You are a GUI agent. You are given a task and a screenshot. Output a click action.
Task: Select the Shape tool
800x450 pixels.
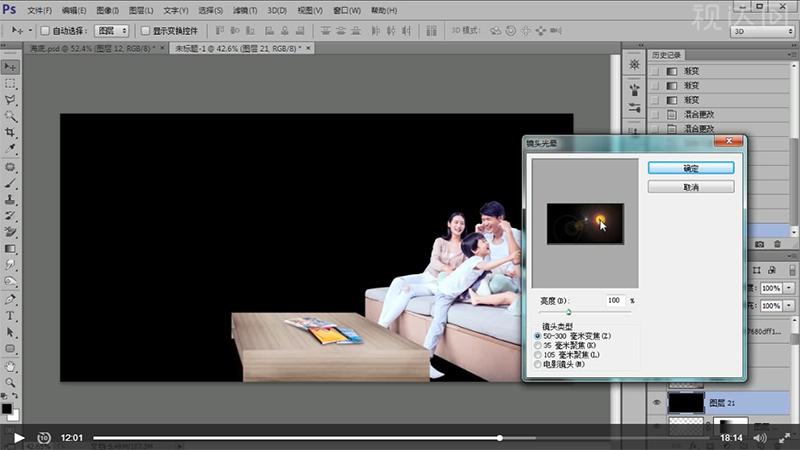[x=10, y=348]
